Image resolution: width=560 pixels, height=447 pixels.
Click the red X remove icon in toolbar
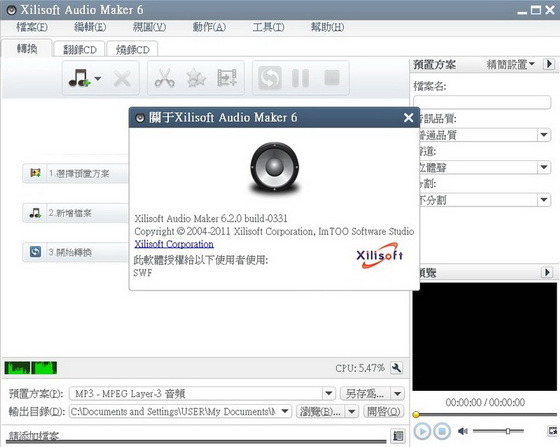(122, 78)
